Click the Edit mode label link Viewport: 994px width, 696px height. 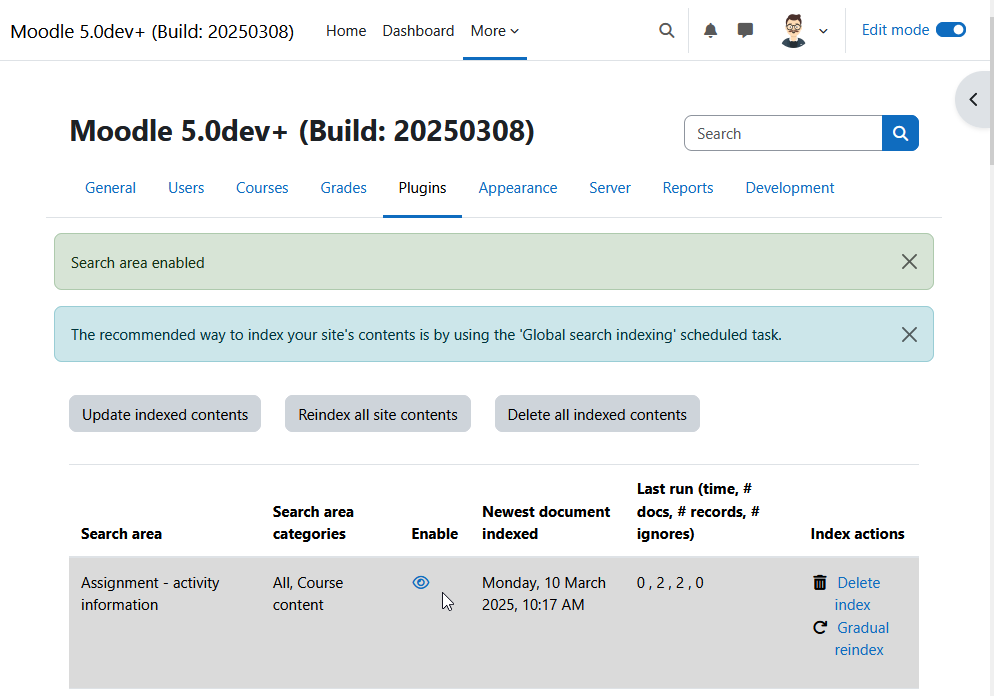tap(895, 30)
